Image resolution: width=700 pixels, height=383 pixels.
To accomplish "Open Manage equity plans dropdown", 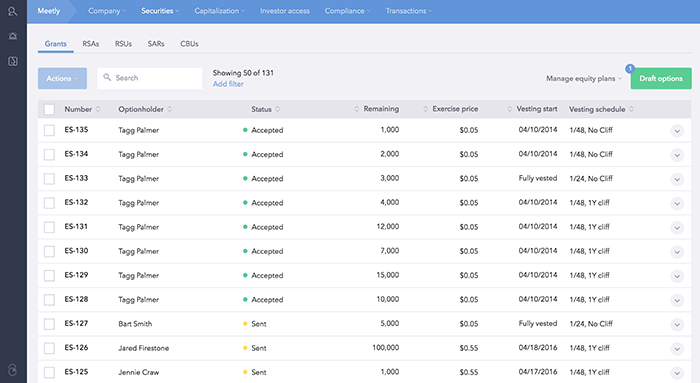I will 584,79.
